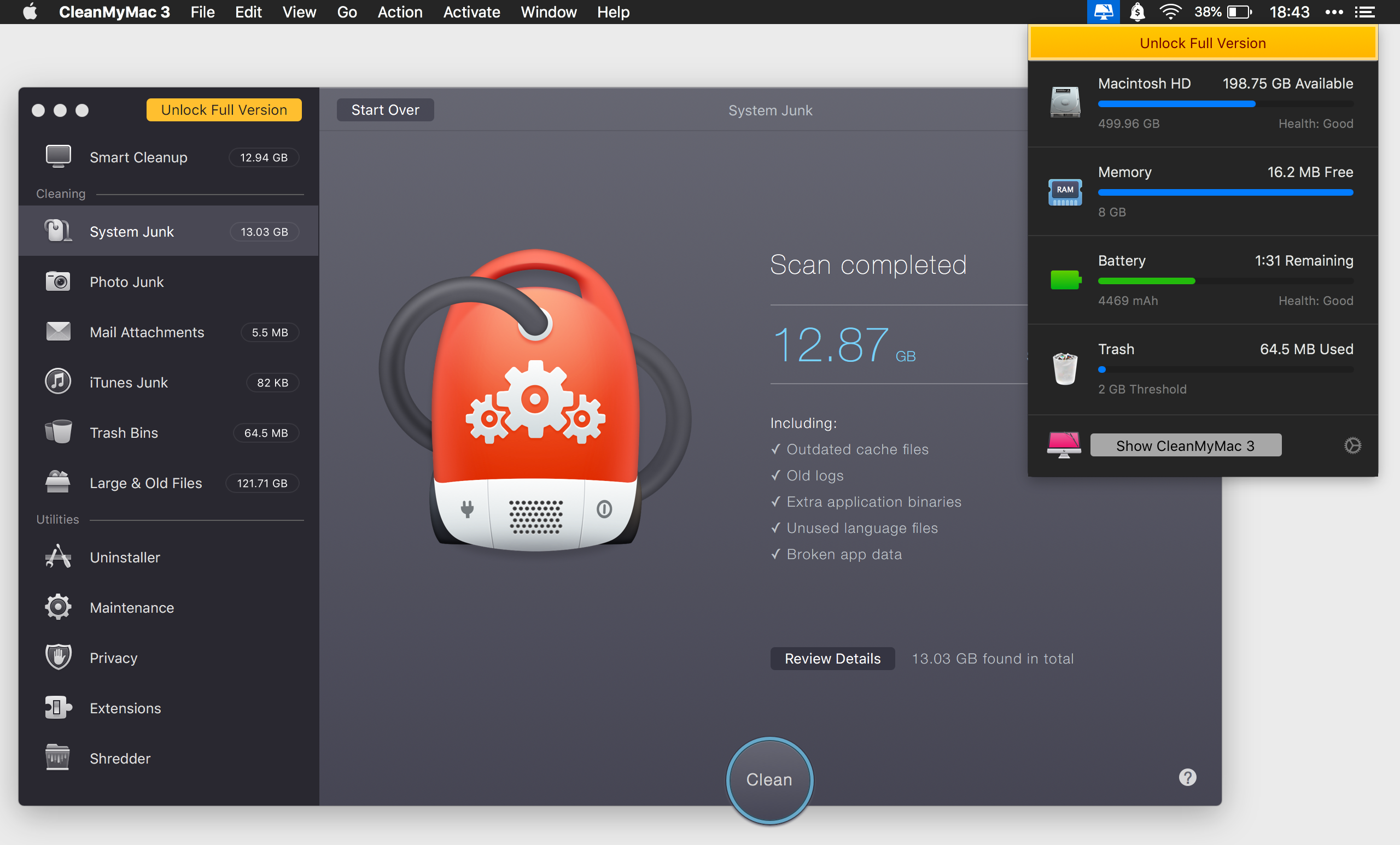Click the Trash usage bar
The image size is (1400, 845).
1226,369
